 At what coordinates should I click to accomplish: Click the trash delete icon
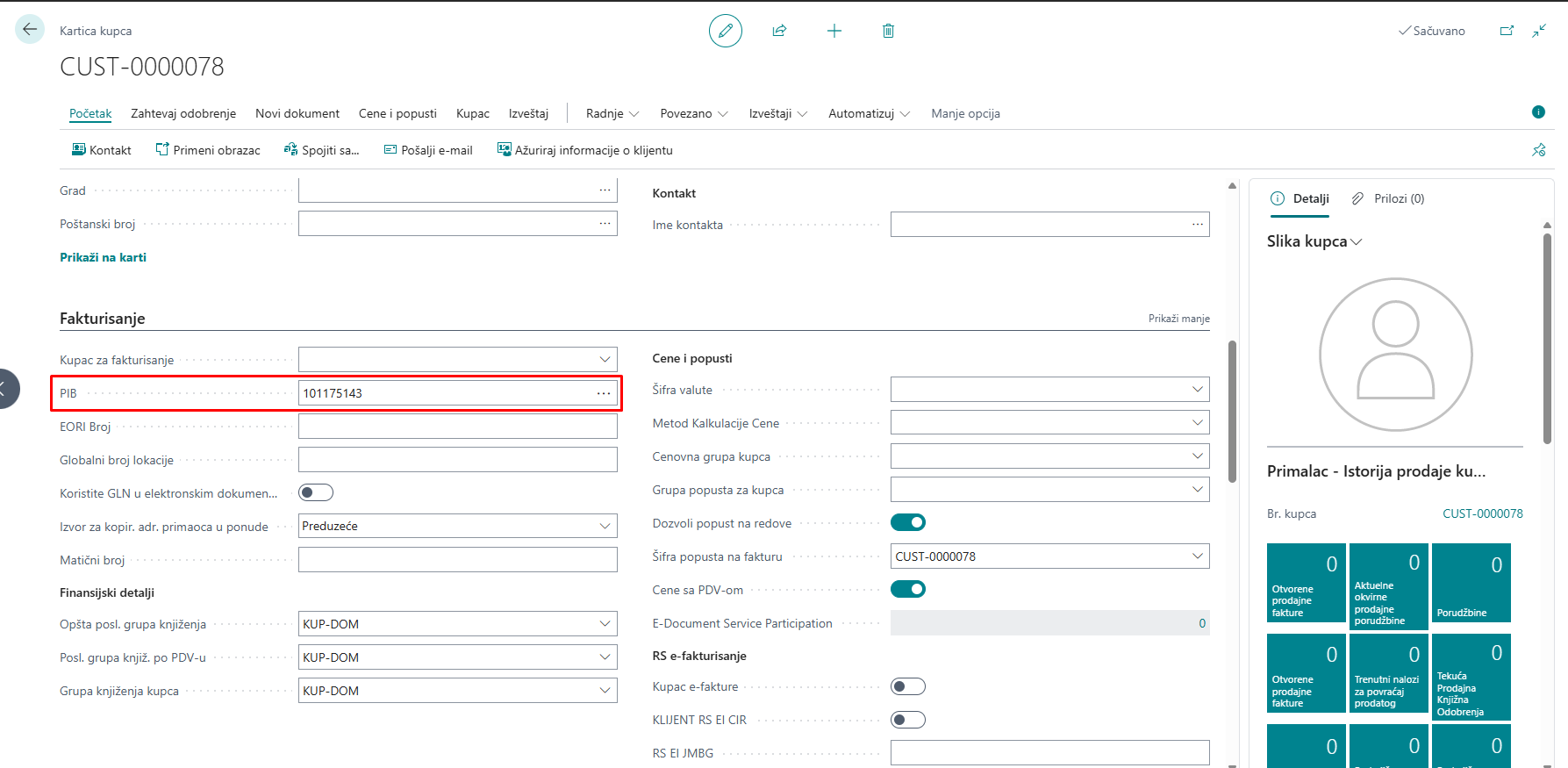point(888,31)
